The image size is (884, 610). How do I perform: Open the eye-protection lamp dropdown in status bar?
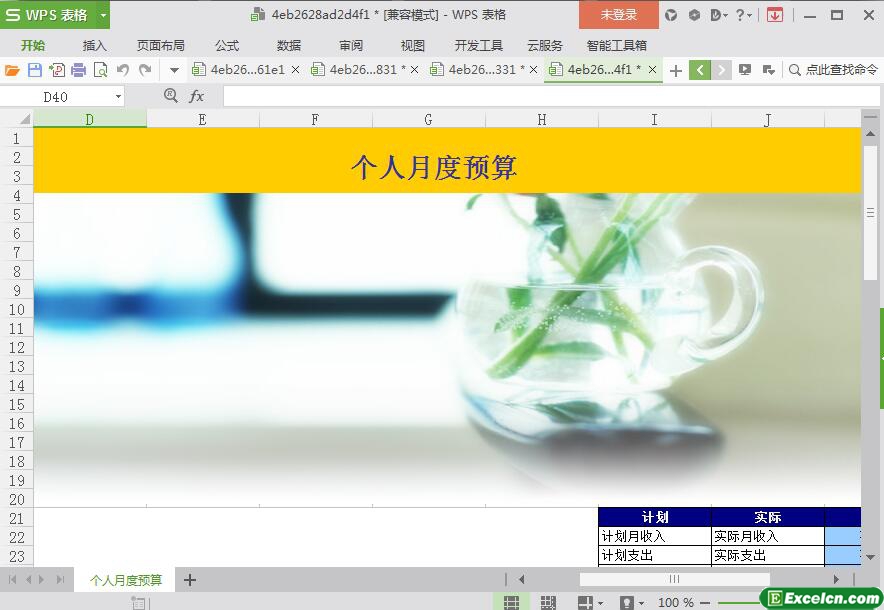tap(631, 602)
